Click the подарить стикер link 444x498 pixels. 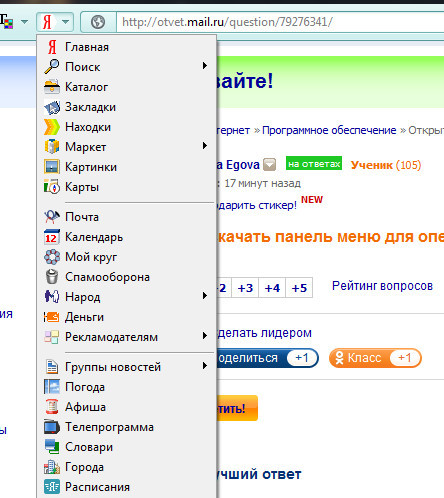point(257,205)
